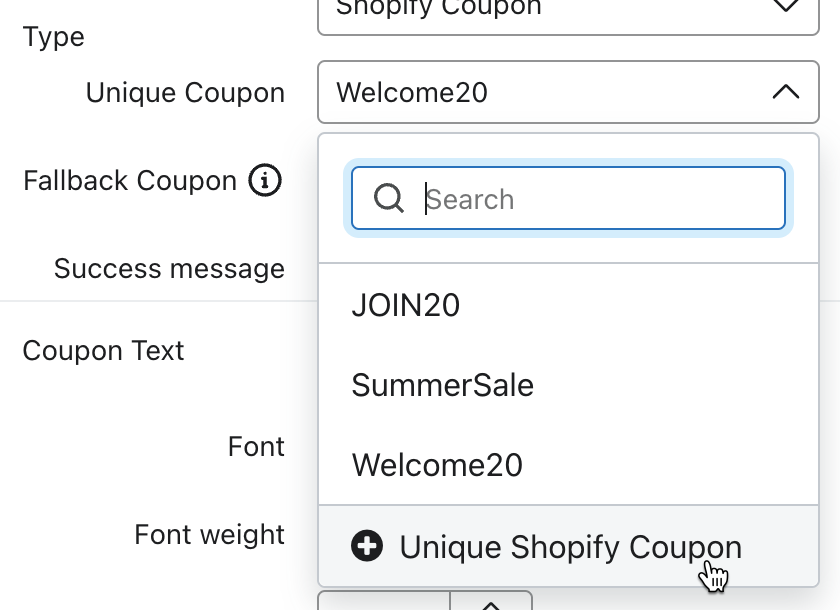This screenshot has height=610, width=840.
Task: Click the downward chevron on Shopify Coupon selector
Action: coord(787,8)
